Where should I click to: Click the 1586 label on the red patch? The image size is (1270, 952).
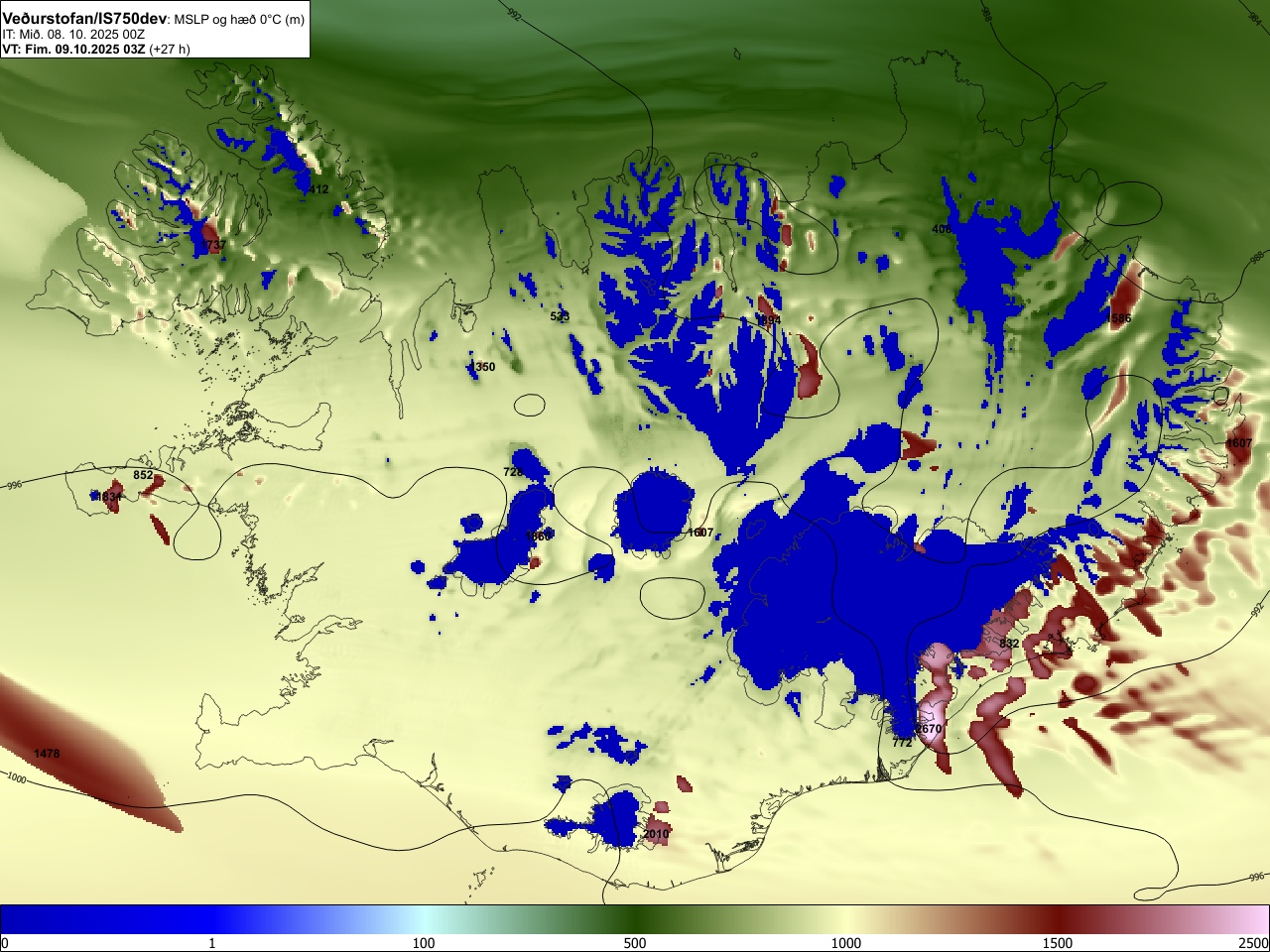[1119, 318]
